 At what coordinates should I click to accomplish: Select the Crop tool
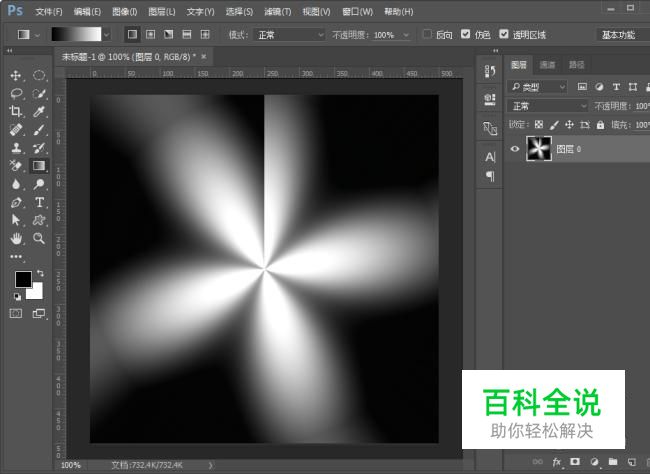coord(16,111)
